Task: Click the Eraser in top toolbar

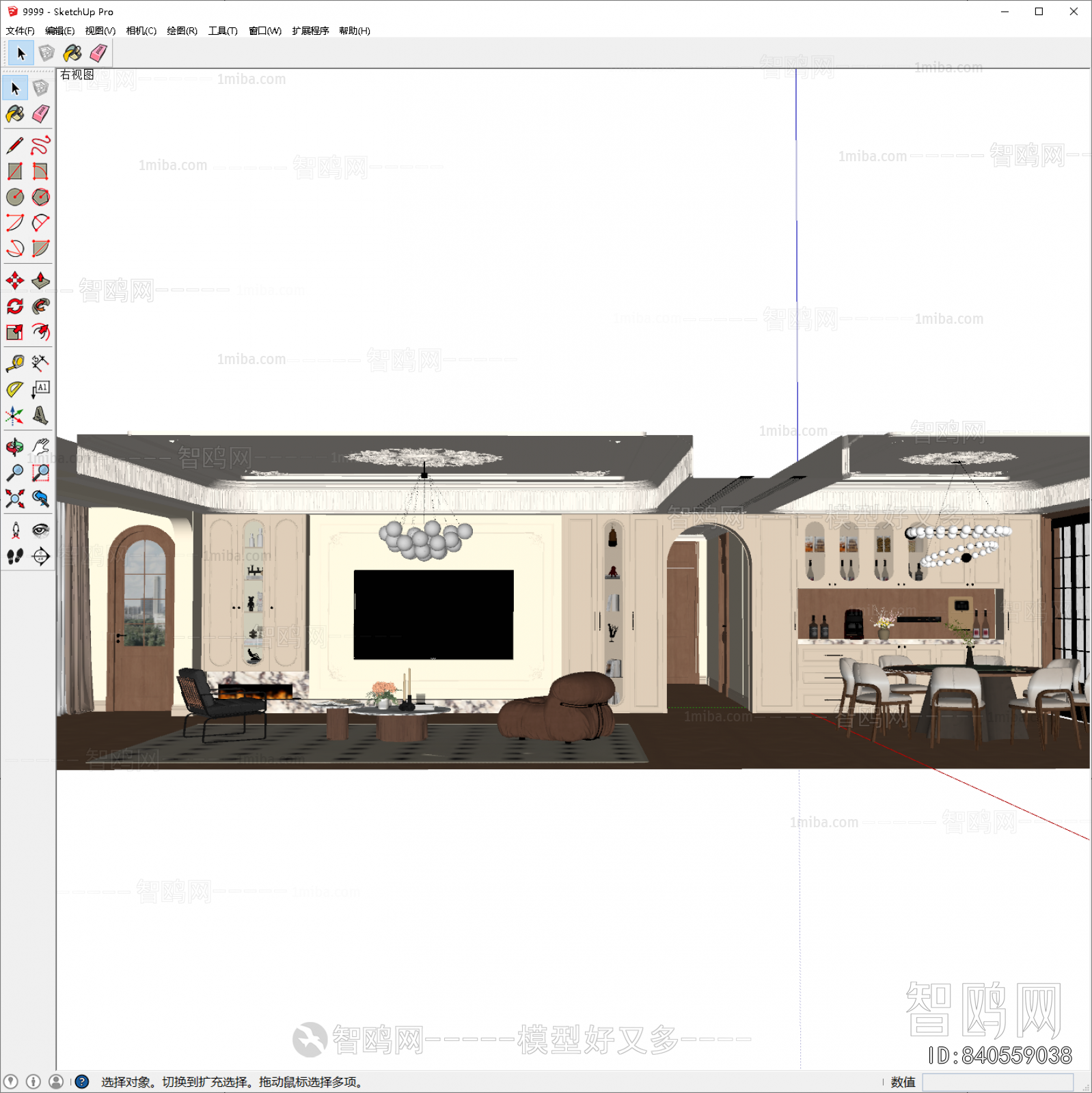Action: click(98, 53)
